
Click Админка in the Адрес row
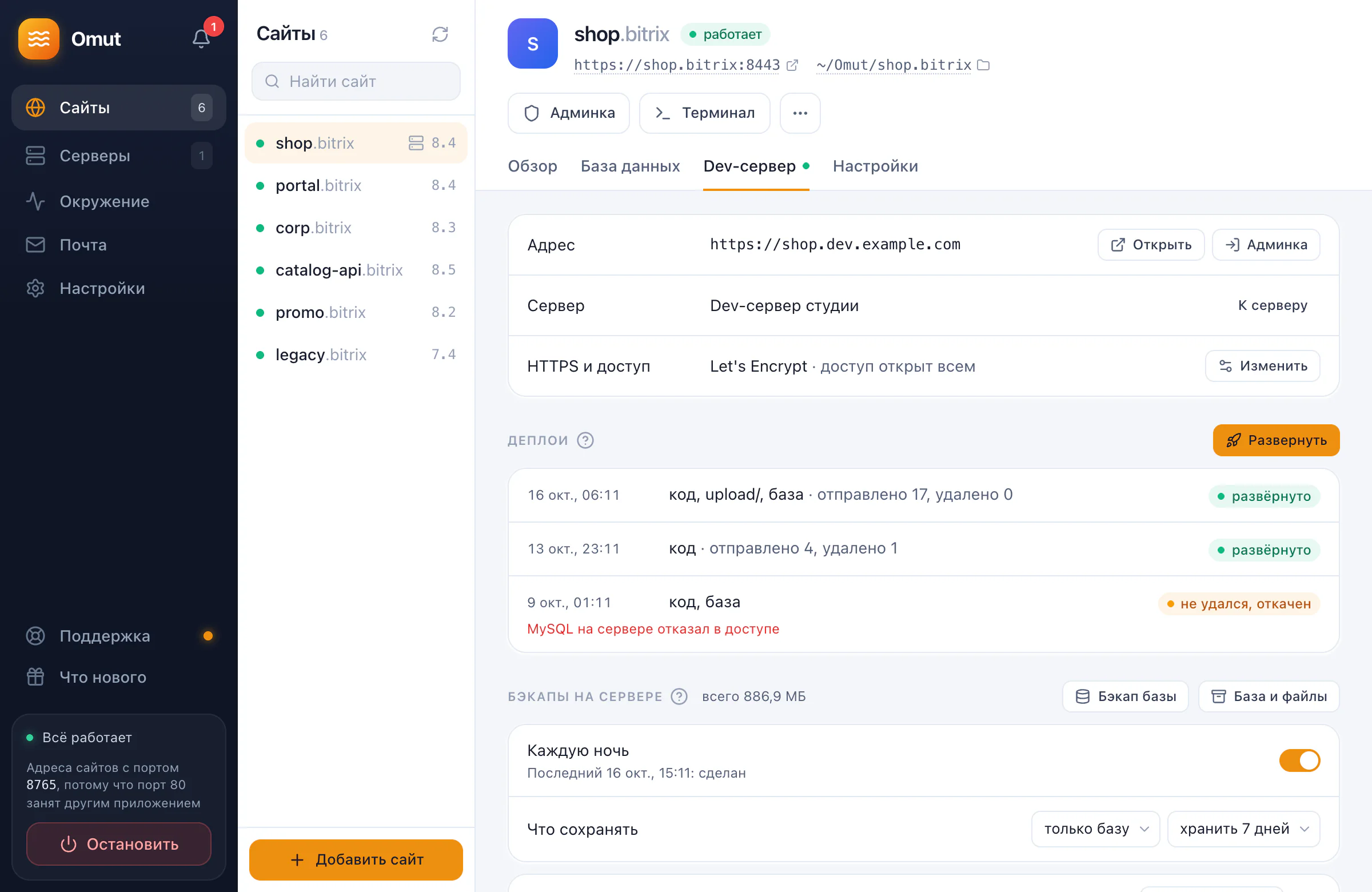1265,245
